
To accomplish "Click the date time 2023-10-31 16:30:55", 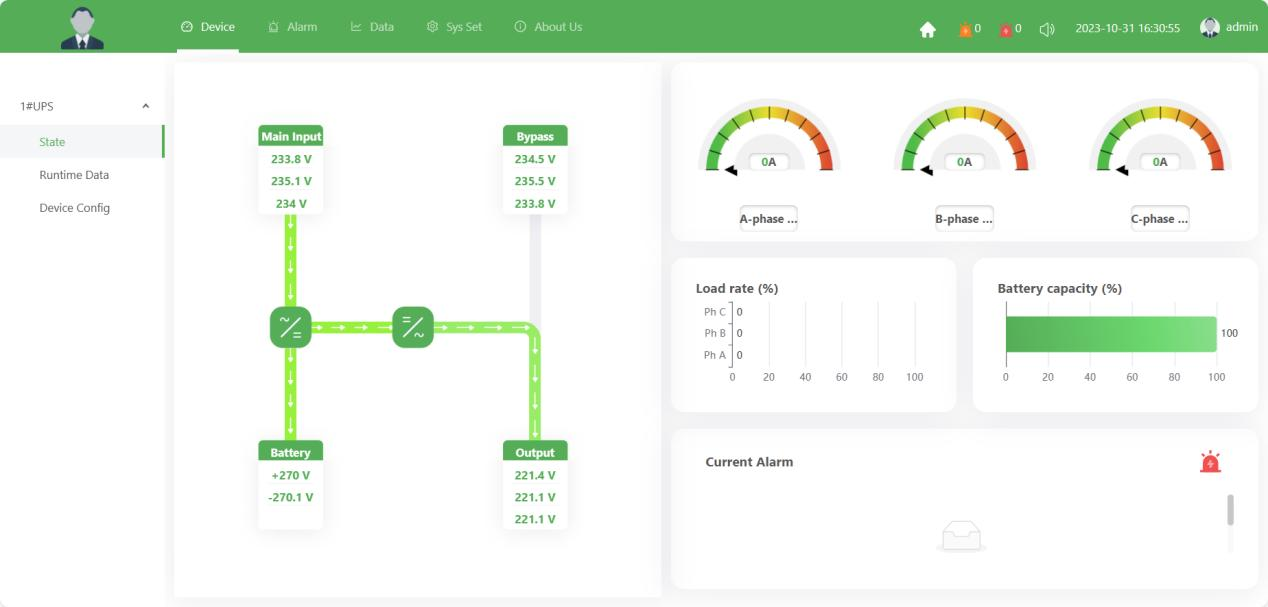I will (x=1128, y=28).
